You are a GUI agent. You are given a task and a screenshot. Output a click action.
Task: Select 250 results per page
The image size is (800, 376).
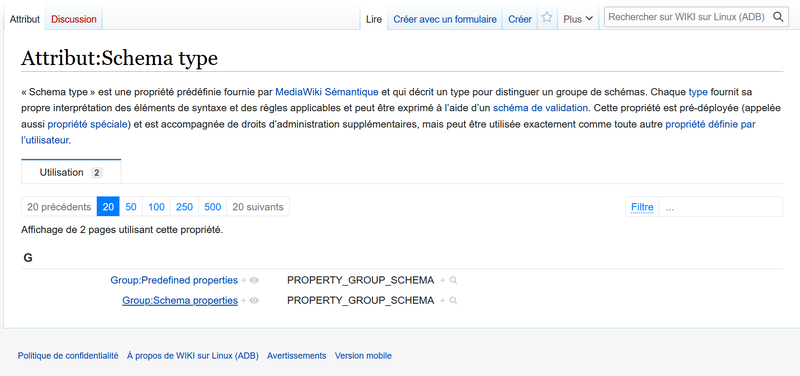(185, 207)
